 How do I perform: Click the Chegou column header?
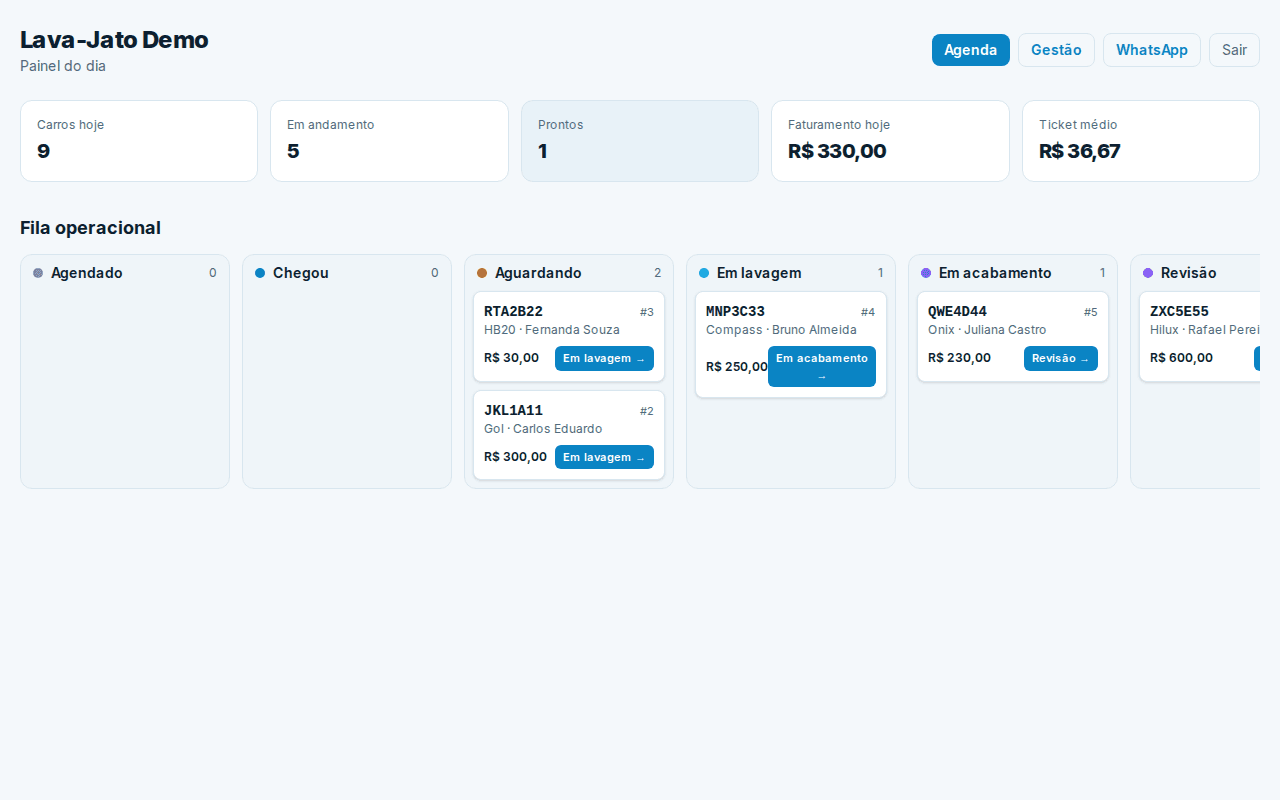pos(347,273)
